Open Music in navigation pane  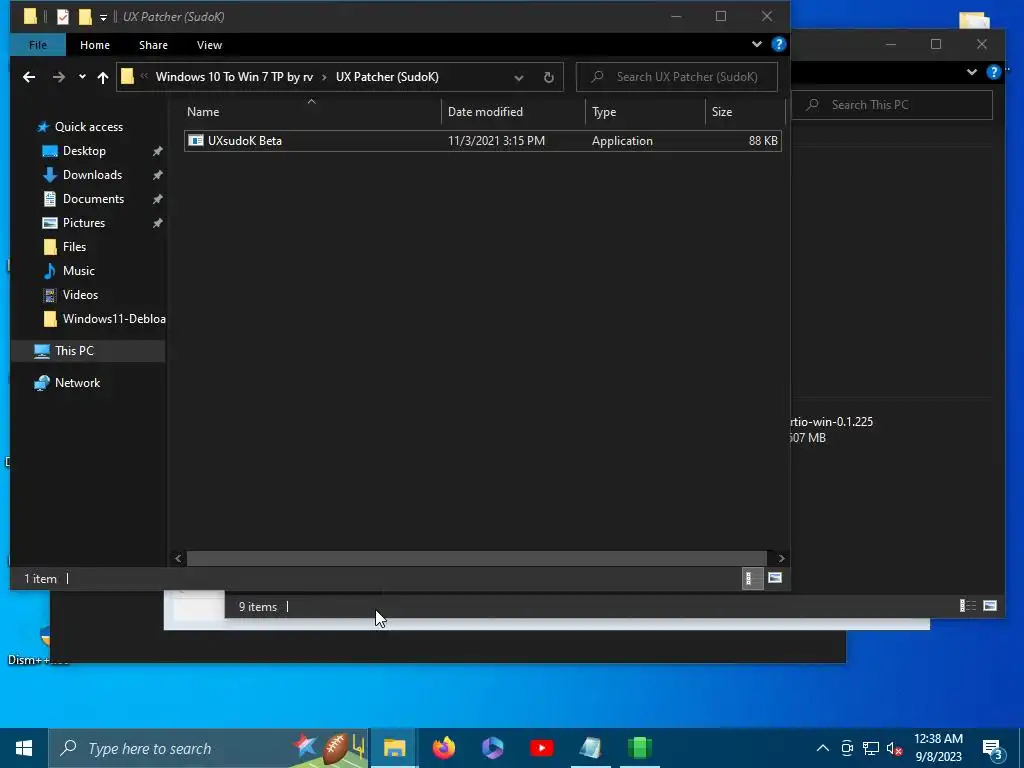(x=78, y=271)
